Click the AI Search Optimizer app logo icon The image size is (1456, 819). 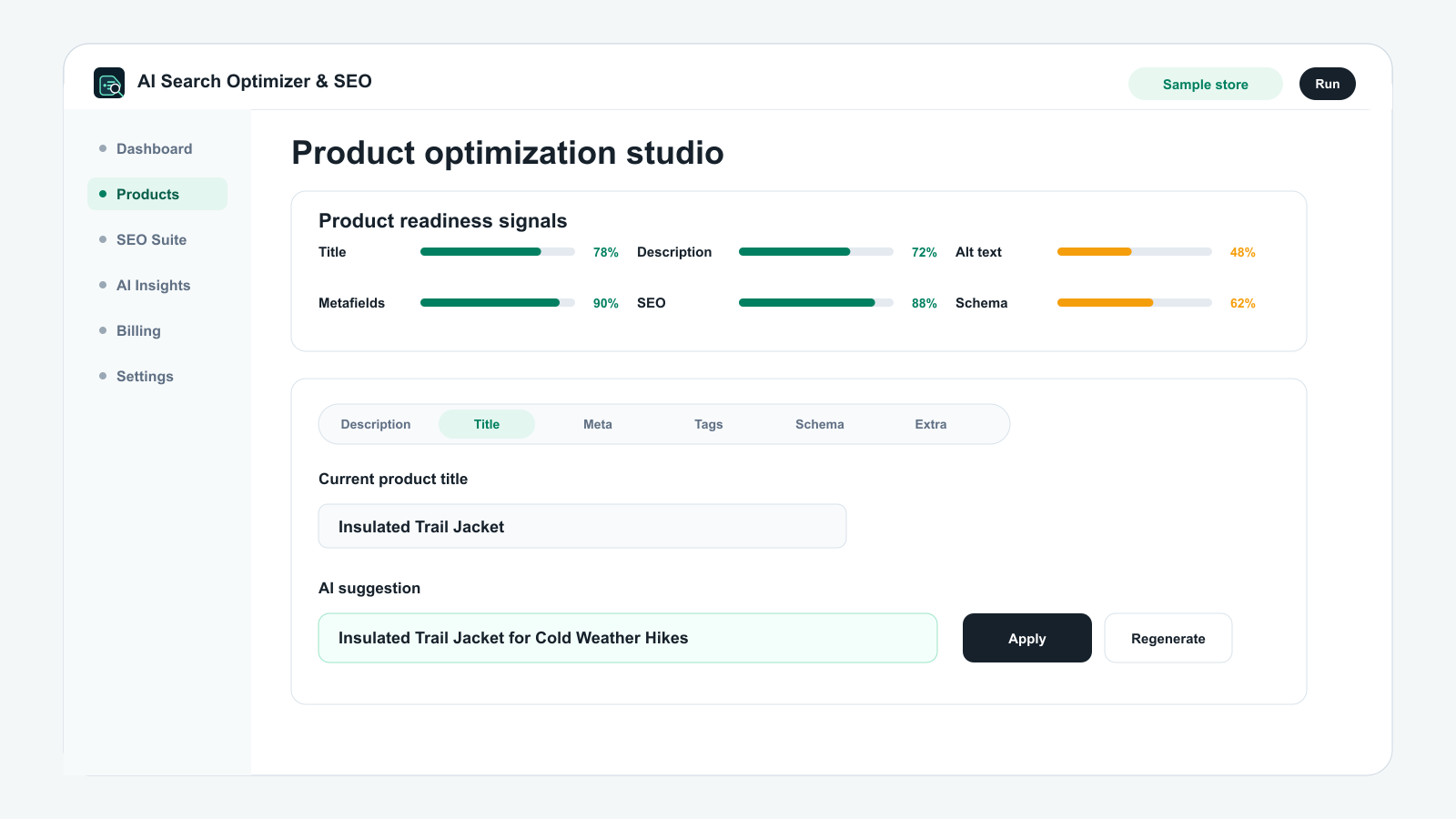tap(109, 83)
